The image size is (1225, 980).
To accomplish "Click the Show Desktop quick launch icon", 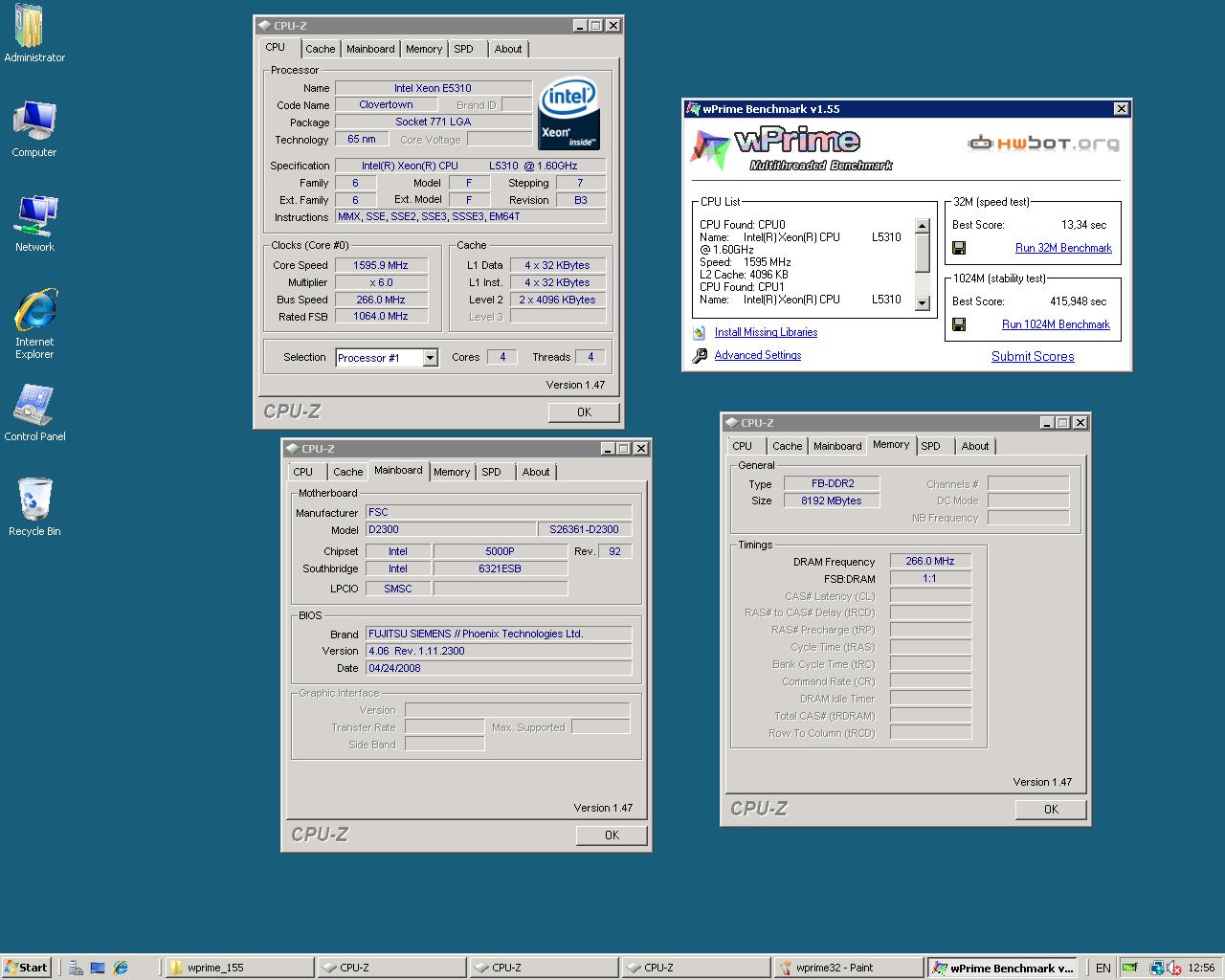I will (98, 968).
